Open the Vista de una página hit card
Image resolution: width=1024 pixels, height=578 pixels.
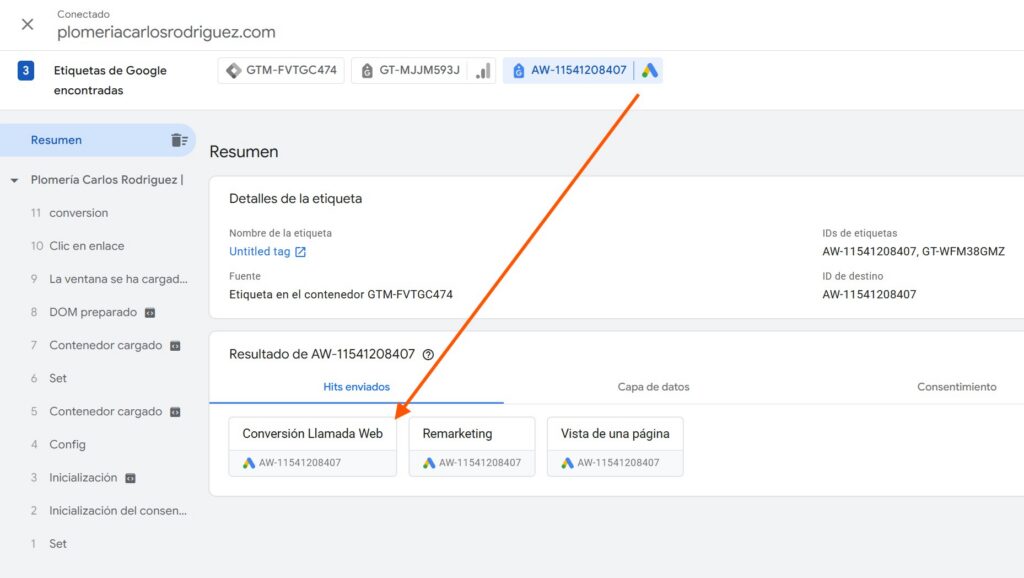(x=615, y=446)
